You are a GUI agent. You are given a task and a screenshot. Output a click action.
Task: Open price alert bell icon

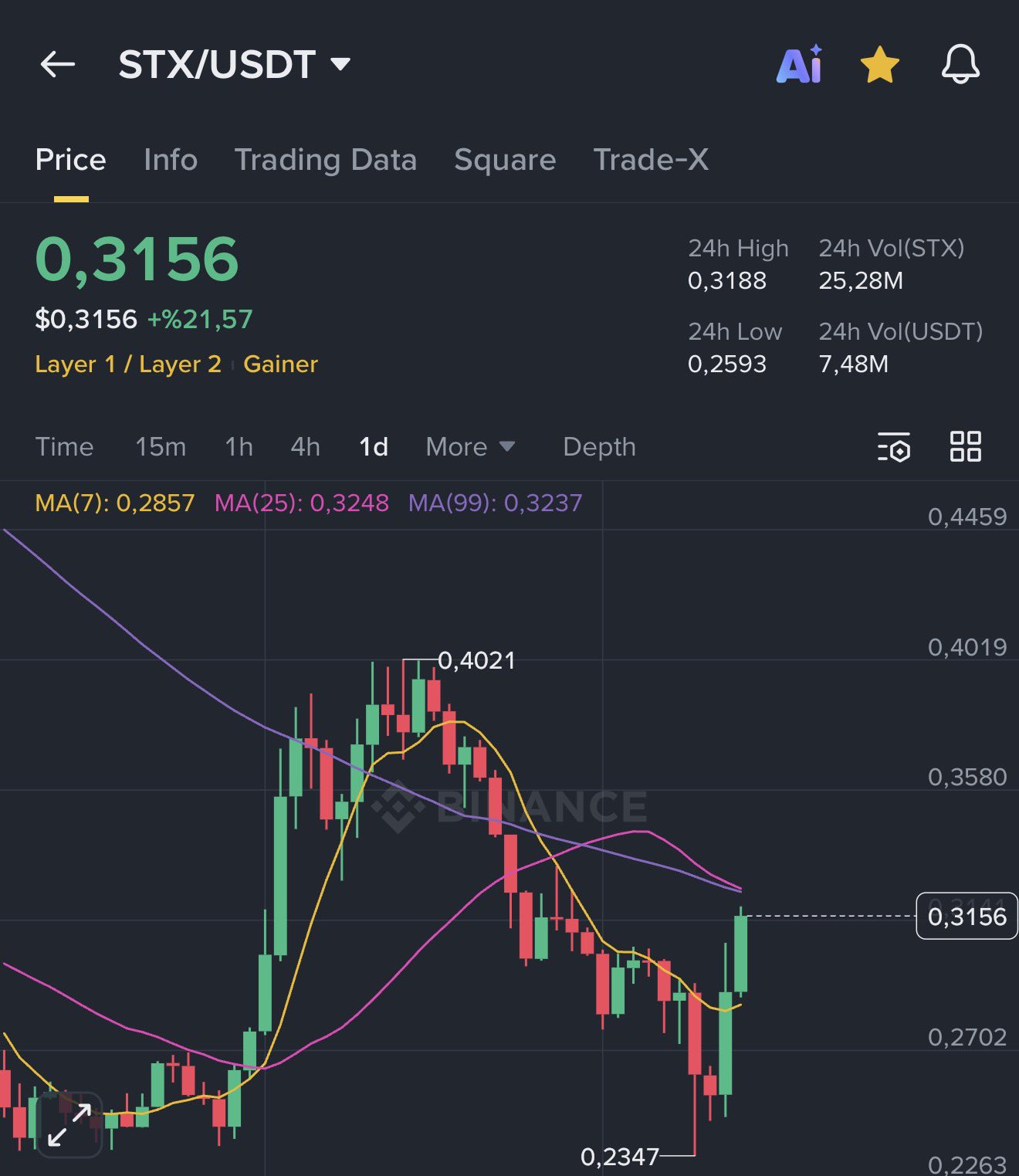click(x=960, y=65)
